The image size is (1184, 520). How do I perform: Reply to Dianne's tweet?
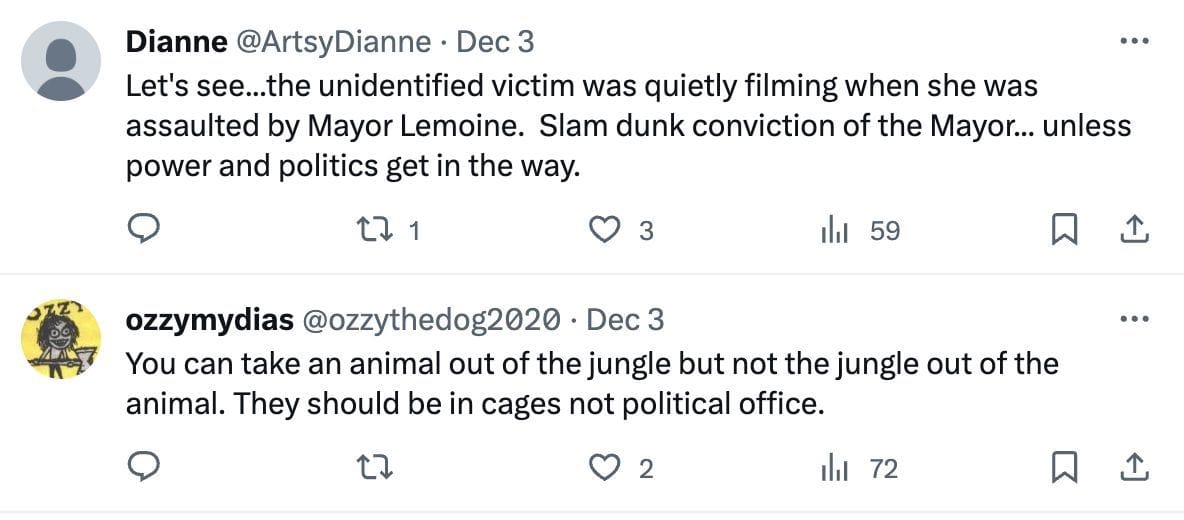coord(146,231)
